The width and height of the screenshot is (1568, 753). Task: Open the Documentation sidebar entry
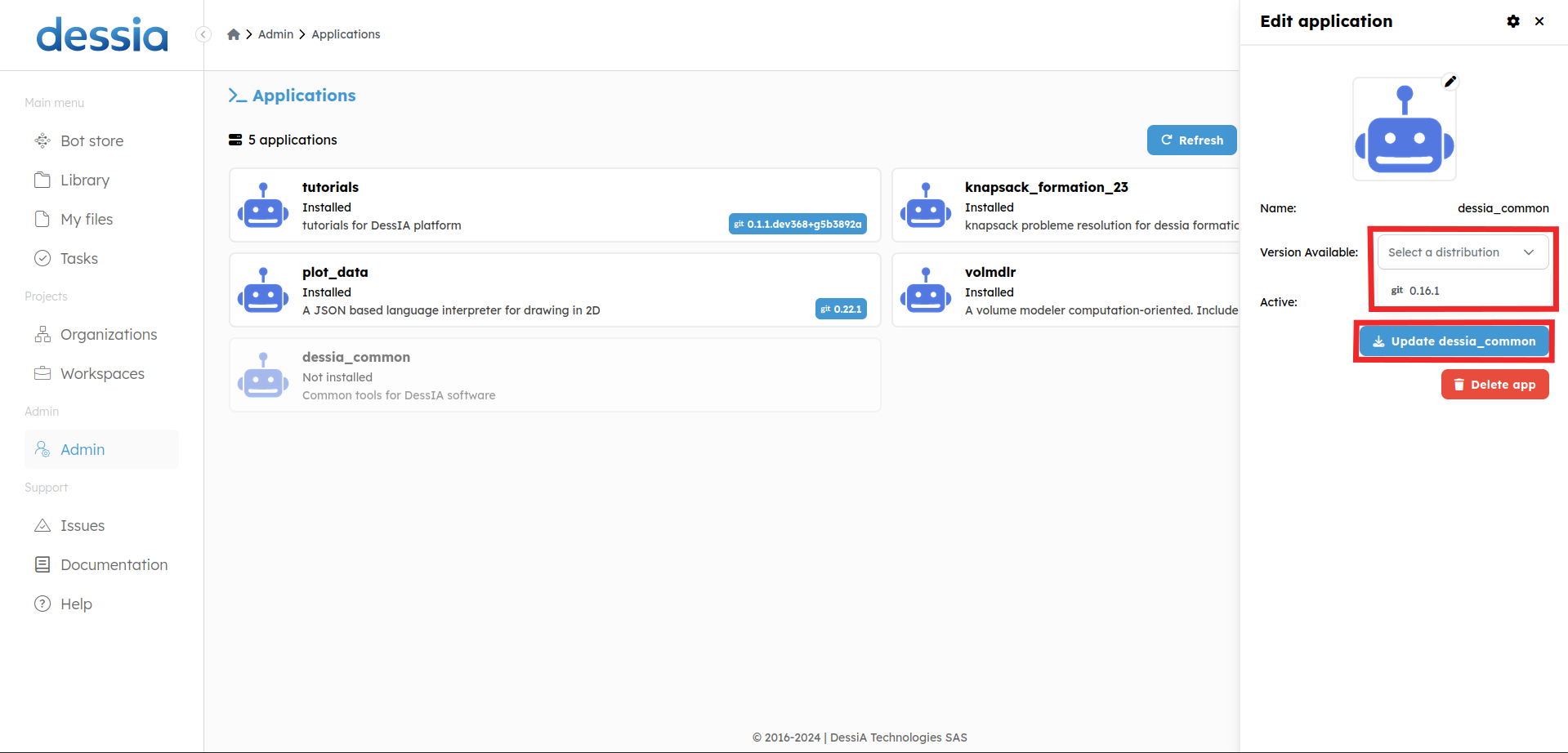point(101,565)
